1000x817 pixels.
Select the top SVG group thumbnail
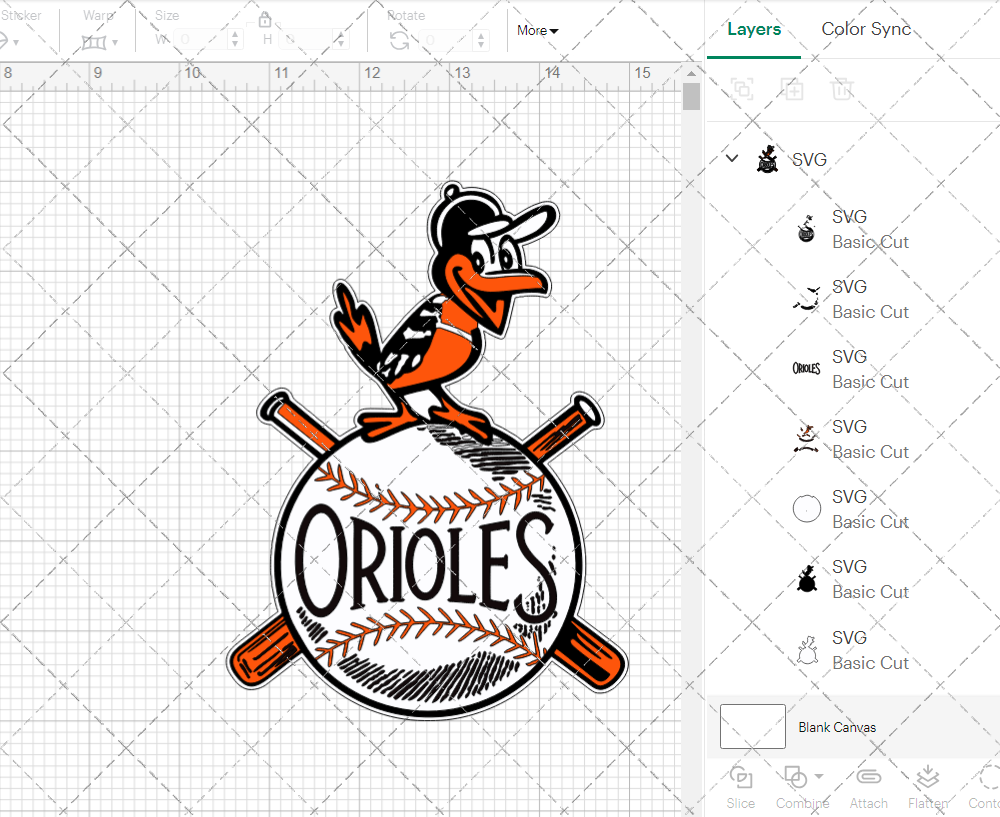(x=767, y=159)
